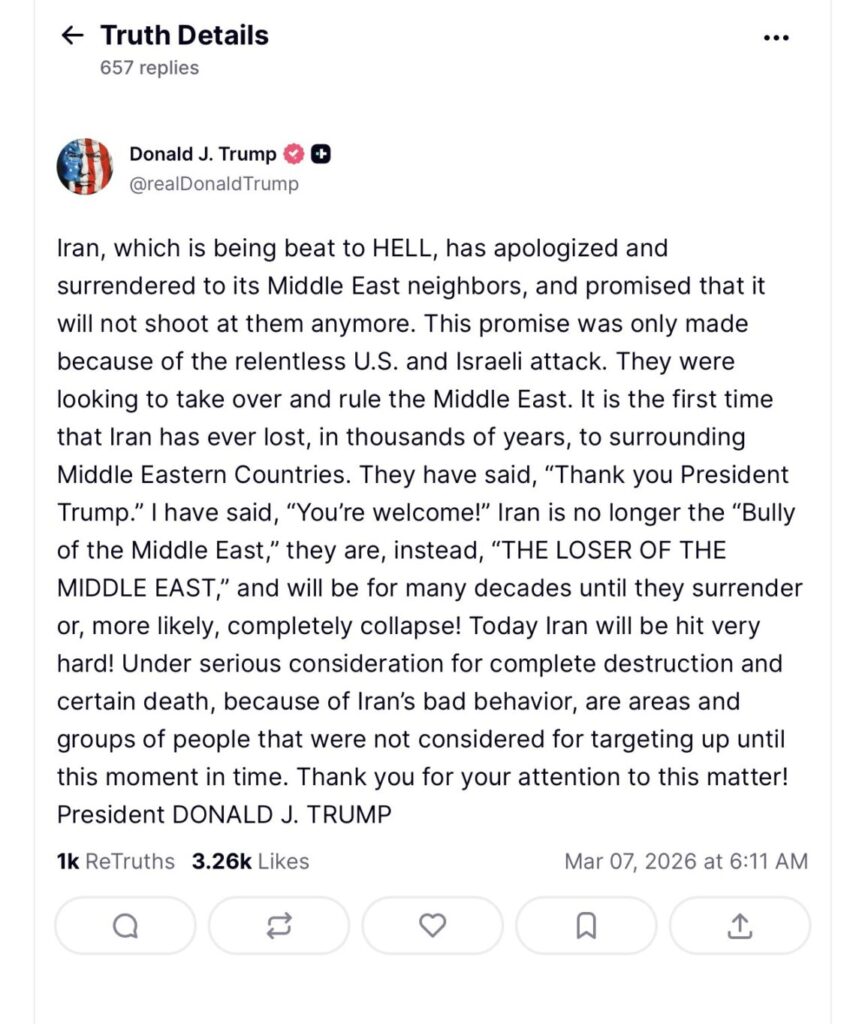The height and width of the screenshot is (1024, 856).
Task: ReTruth this post with arrows button
Action: pos(279,926)
